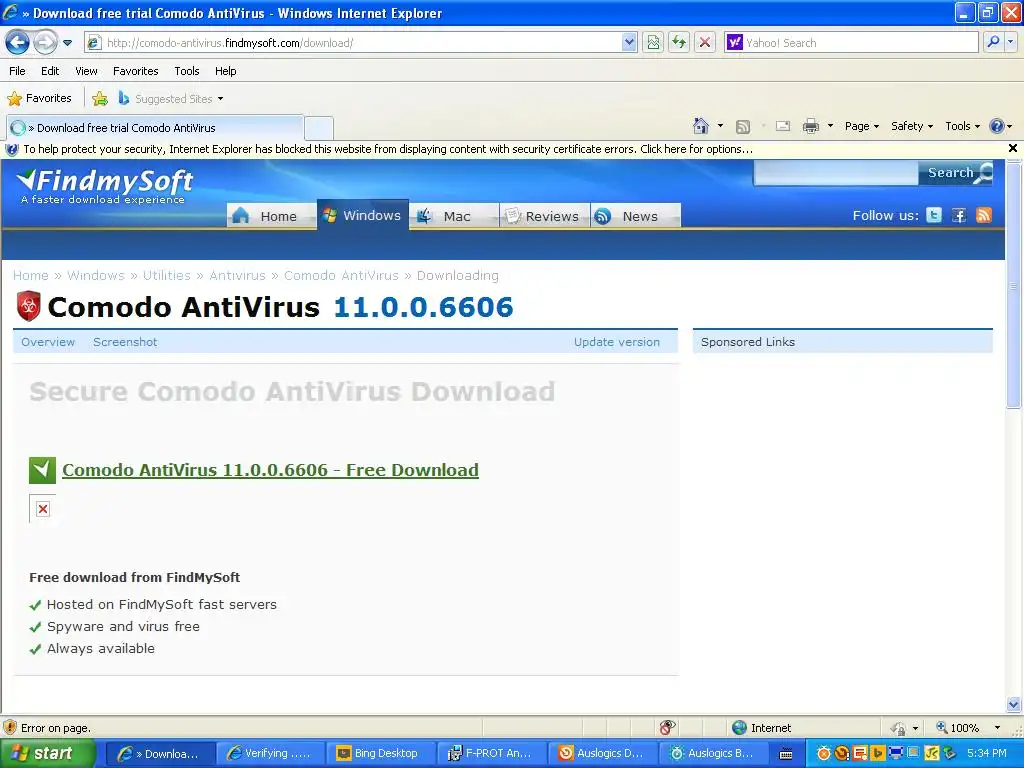Open the Windows Start button
Image resolution: width=1024 pixels, height=768 pixels.
point(47,753)
